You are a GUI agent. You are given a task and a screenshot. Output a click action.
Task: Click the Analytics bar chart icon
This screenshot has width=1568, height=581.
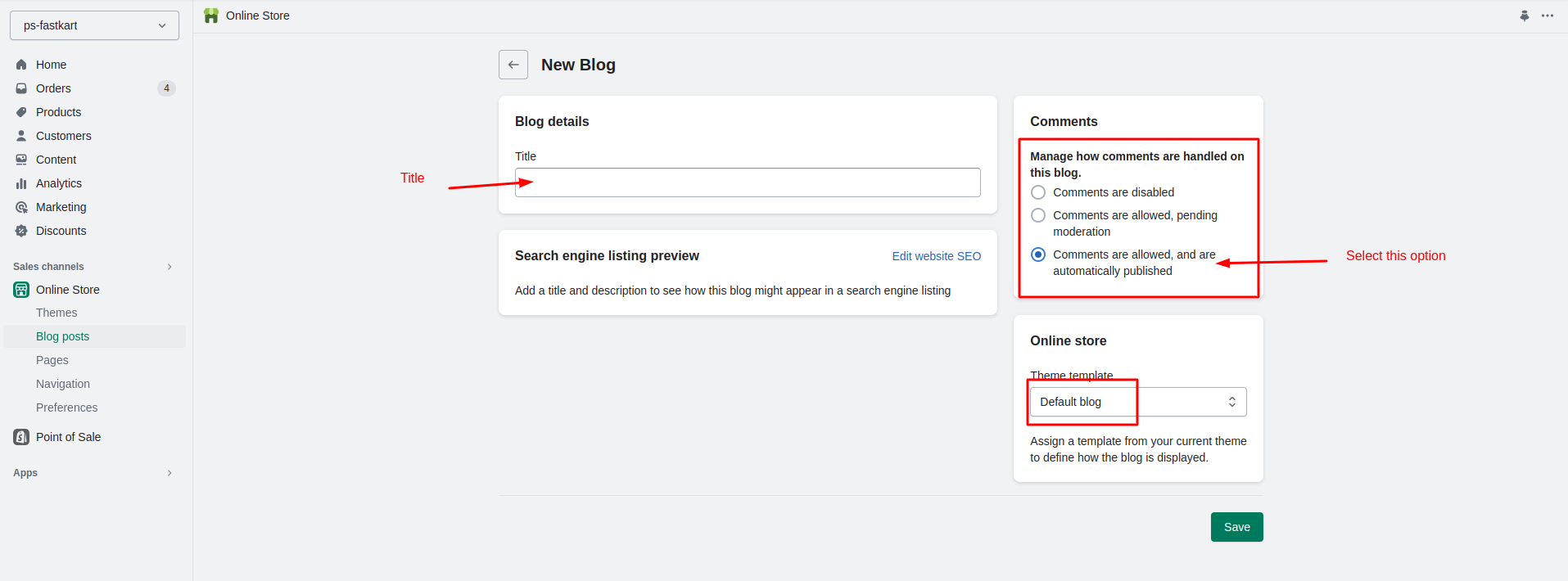[21, 183]
